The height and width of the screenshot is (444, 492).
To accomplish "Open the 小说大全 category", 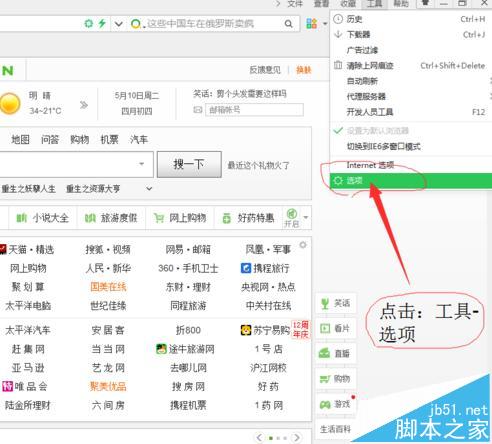I will (43, 218).
